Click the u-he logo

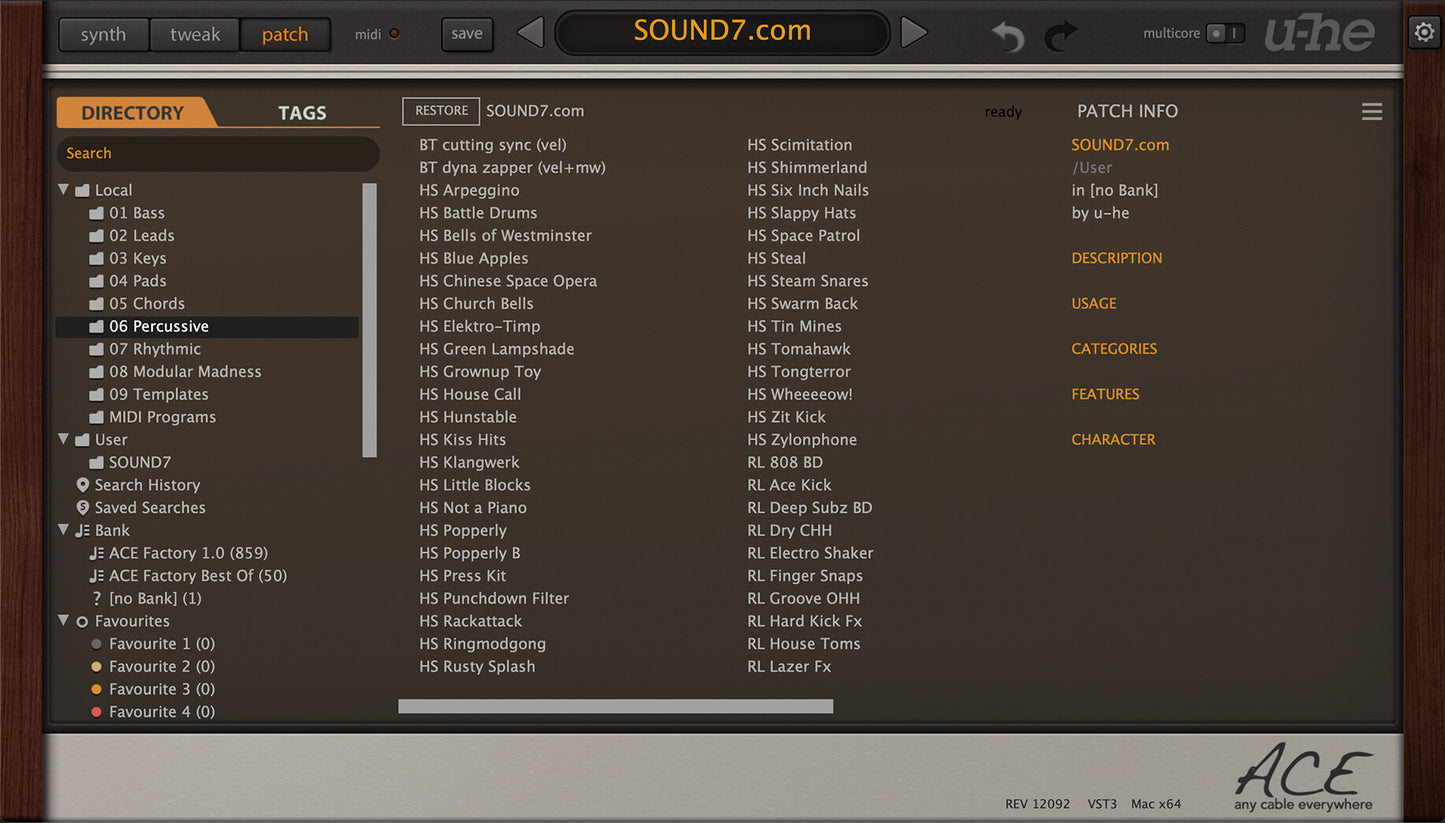coord(1319,35)
